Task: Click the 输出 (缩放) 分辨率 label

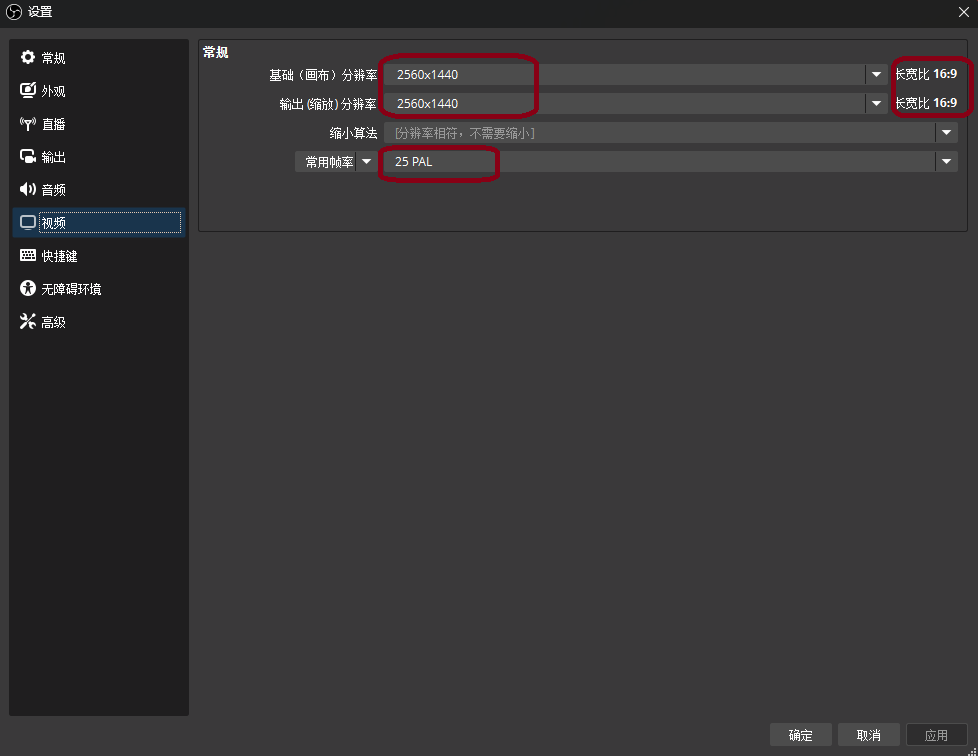Action: click(x=328, y=104)
